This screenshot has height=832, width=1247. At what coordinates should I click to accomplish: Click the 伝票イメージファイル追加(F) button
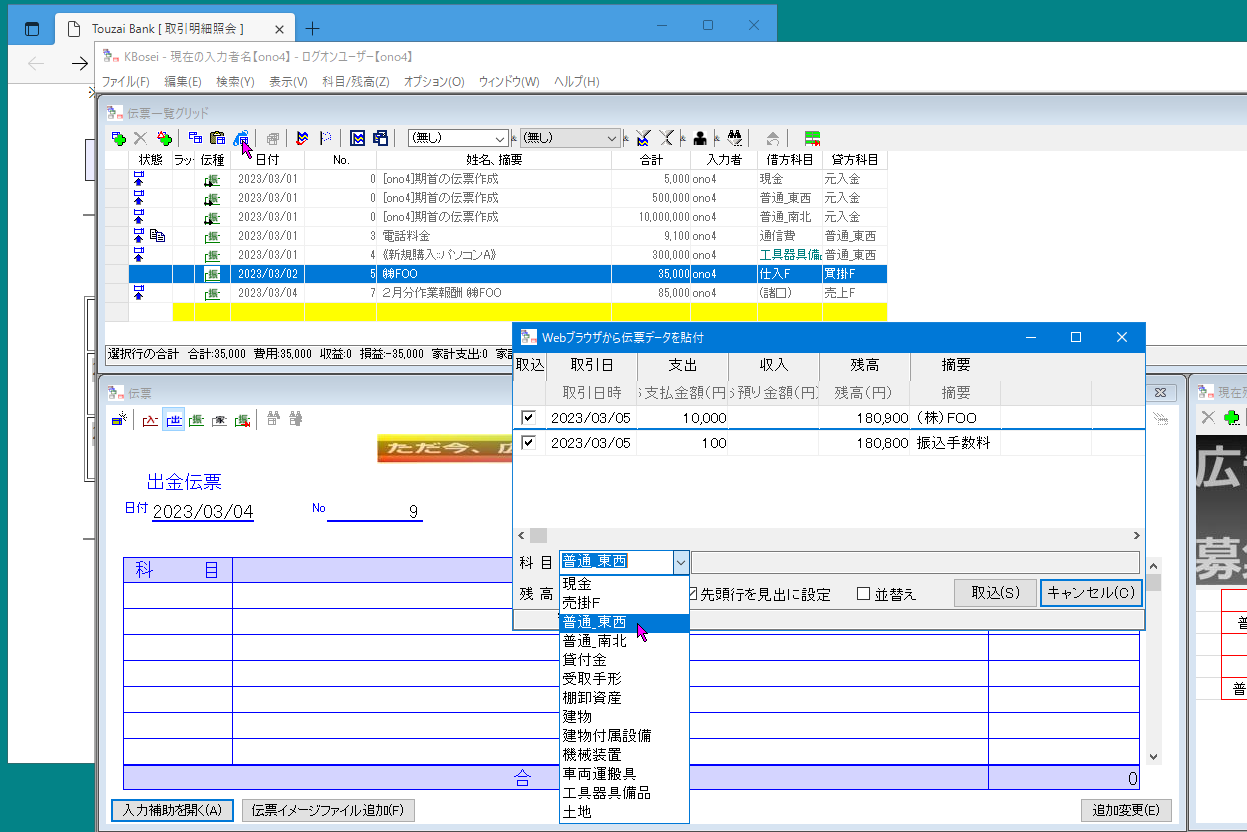[x=328, y=810]
